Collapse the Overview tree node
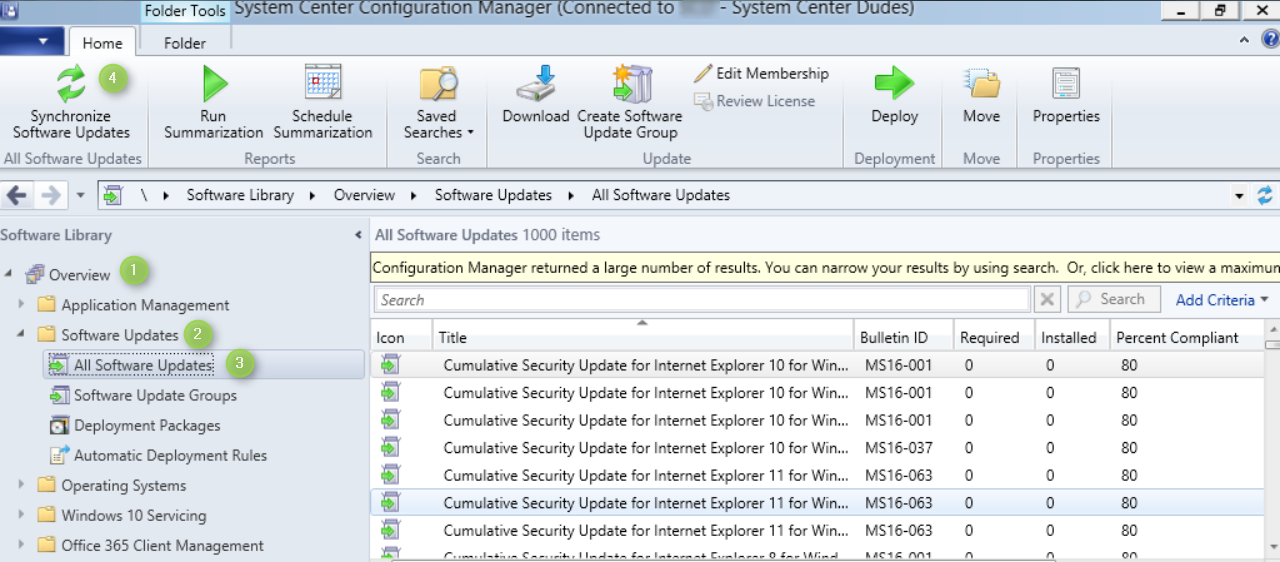 point(9,274)
